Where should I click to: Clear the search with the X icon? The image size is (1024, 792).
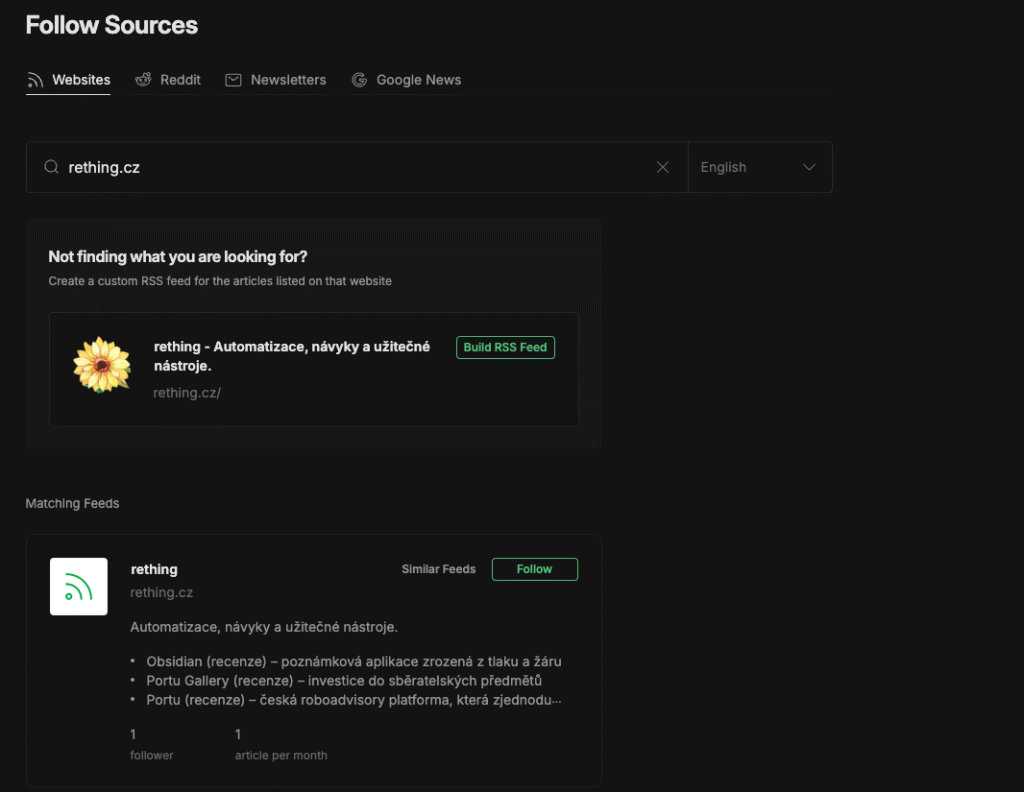click(x=662, y=167)
